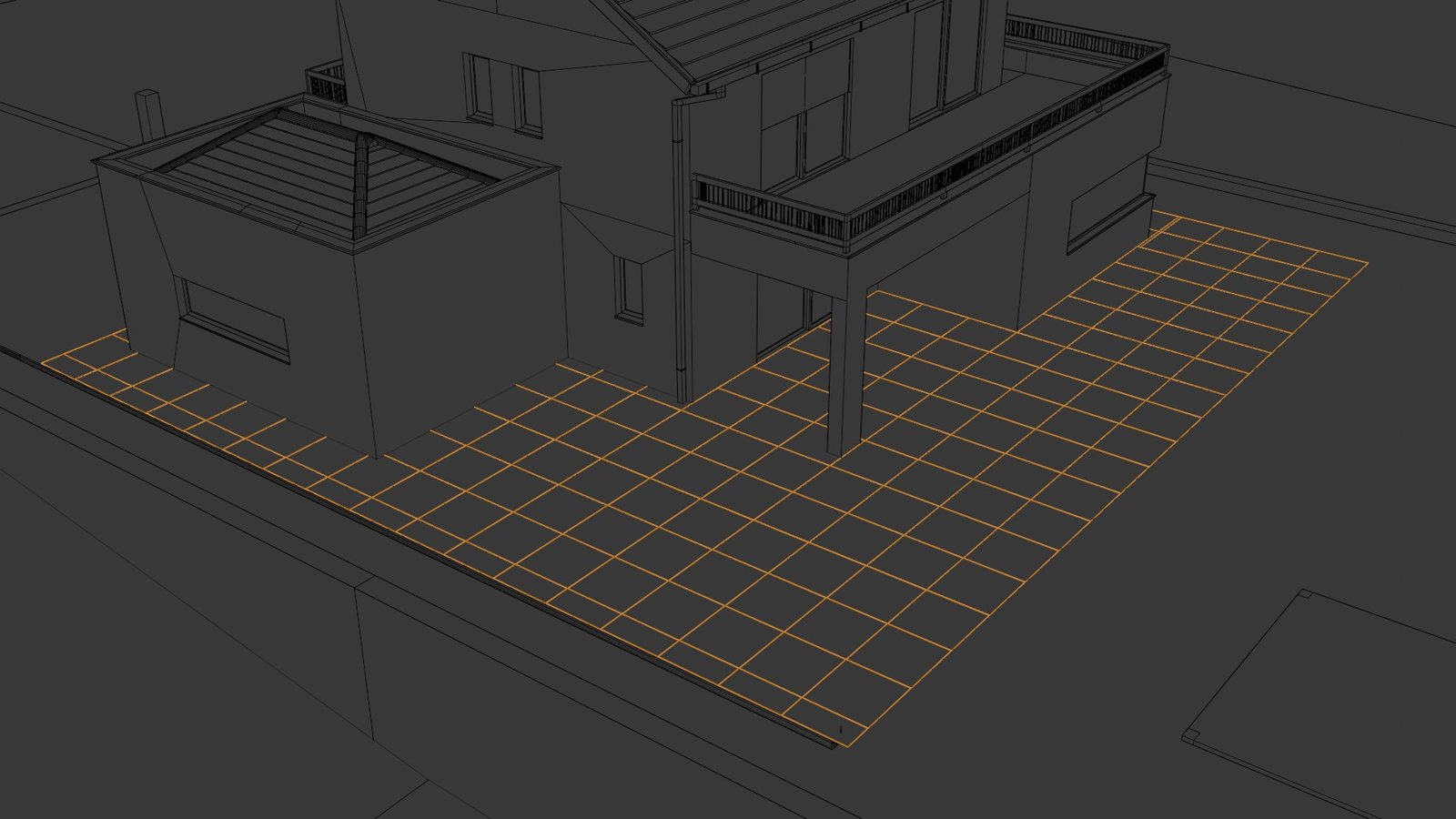
Task: Click the left upper-floor window of the house
Action: pyautogui.click(x=479, y=89)
